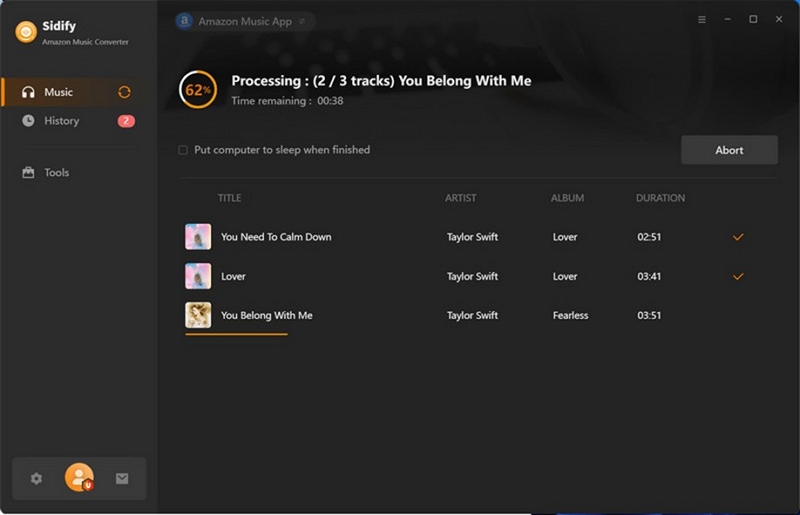800x515 pixels.
Task: Click the converting spinner icon beside Music
Action: coord(124,92)
